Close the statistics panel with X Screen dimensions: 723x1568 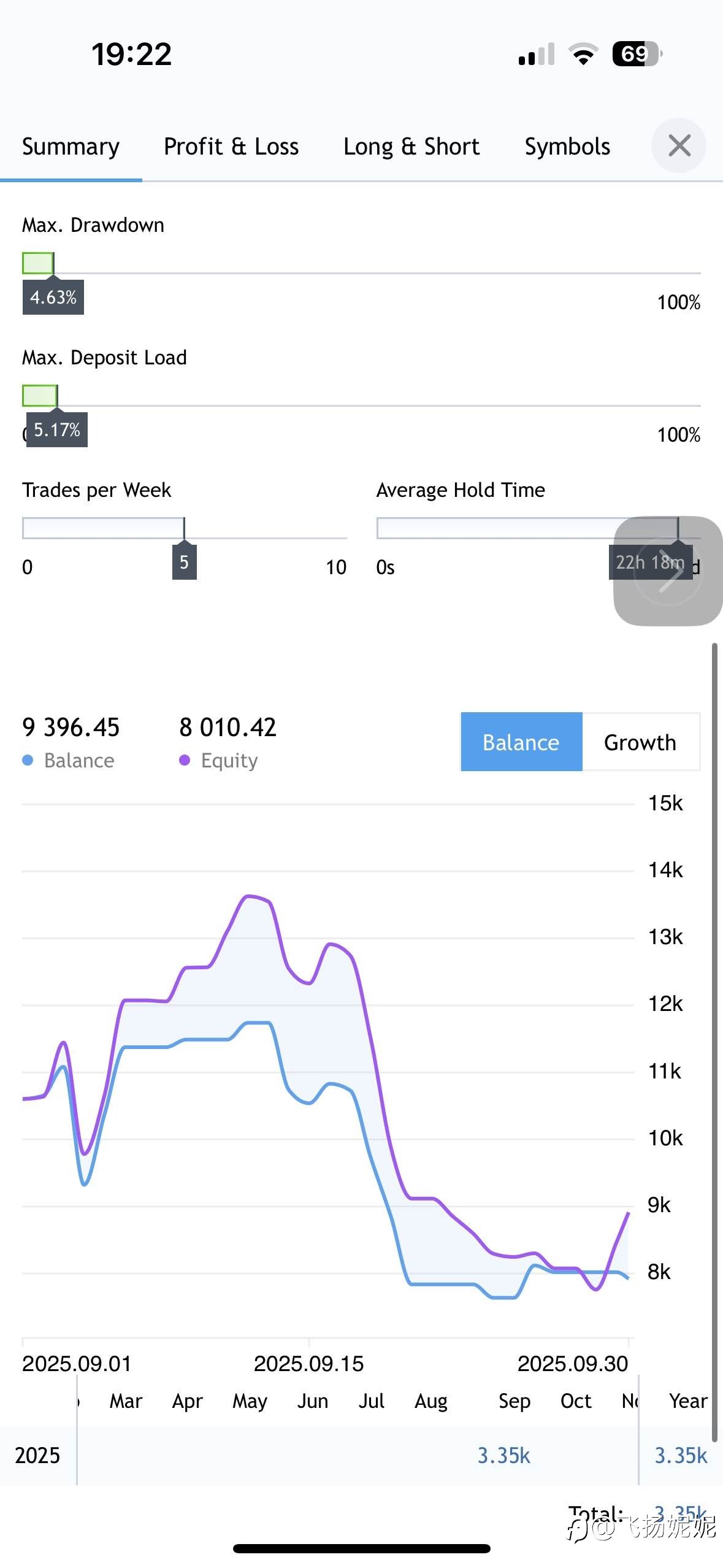[679, 146]
